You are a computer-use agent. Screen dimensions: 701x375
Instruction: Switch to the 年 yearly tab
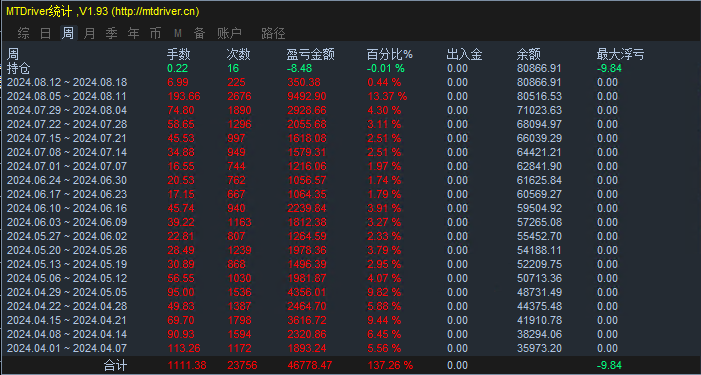[x=133, y=33]
